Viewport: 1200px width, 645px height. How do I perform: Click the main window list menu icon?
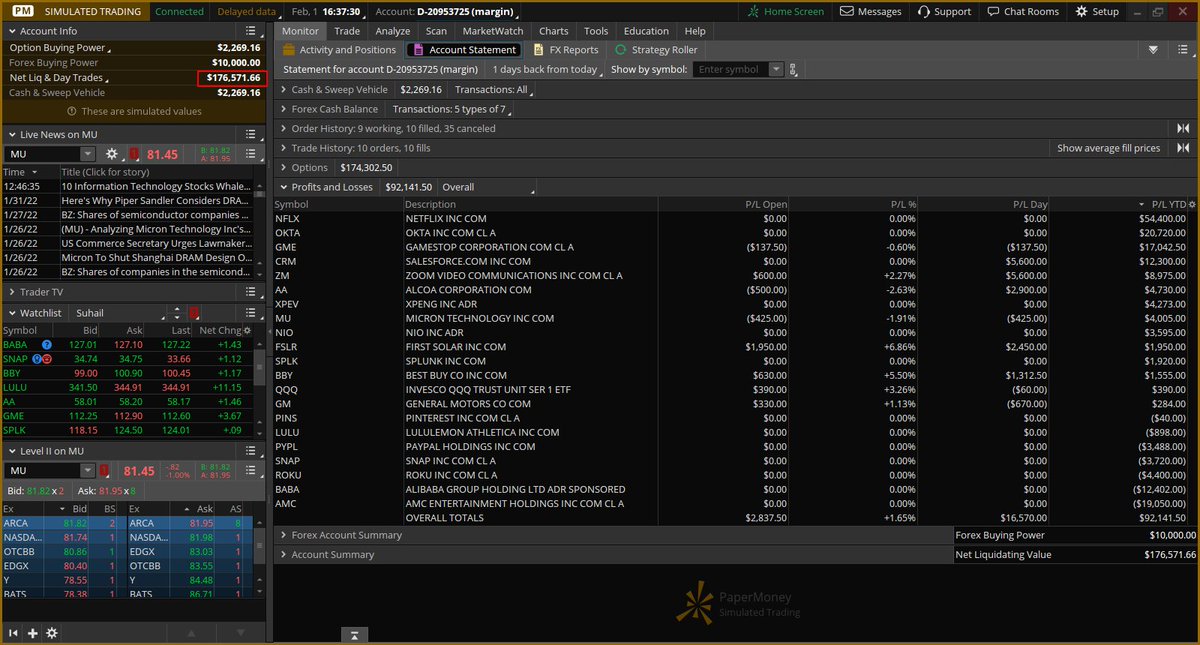pos(1182,50)
